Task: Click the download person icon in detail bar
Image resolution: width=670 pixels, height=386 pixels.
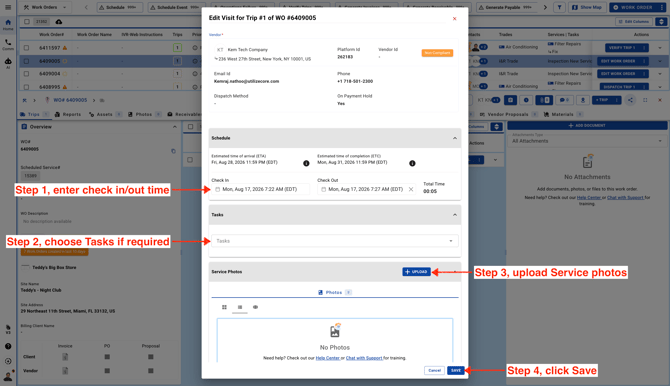Action: [582, 100]
